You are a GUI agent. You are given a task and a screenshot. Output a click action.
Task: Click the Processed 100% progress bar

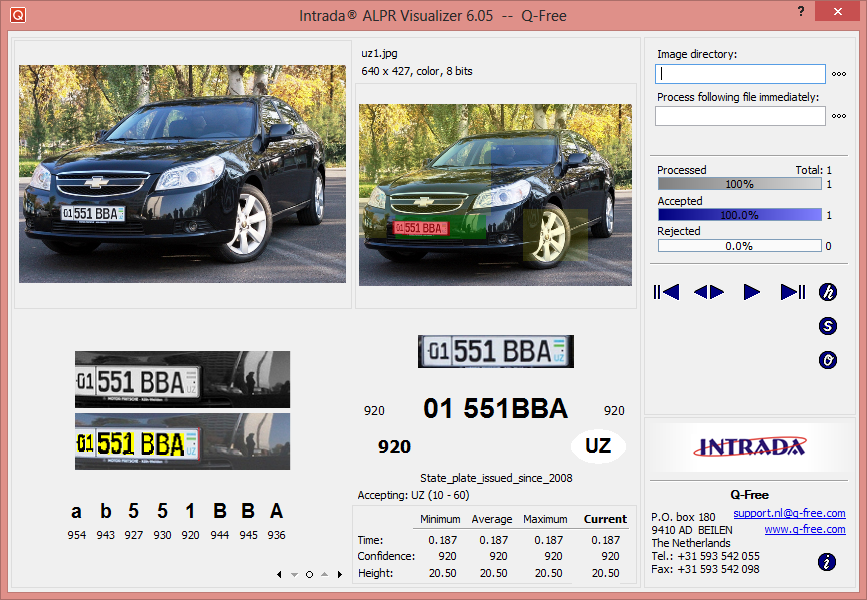pos(740,184)
